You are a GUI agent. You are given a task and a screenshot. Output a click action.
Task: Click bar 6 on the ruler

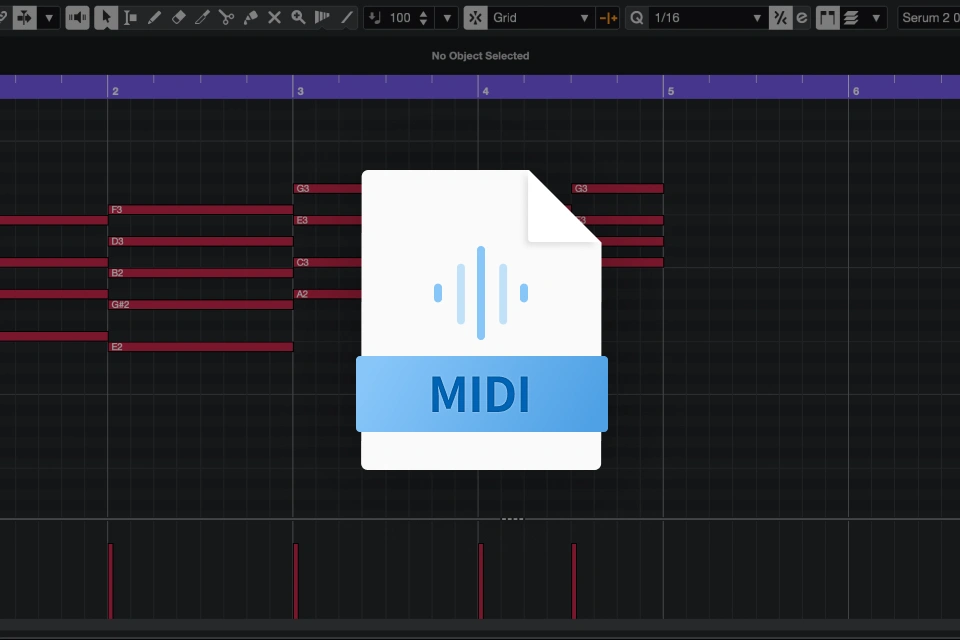(856, 91)
